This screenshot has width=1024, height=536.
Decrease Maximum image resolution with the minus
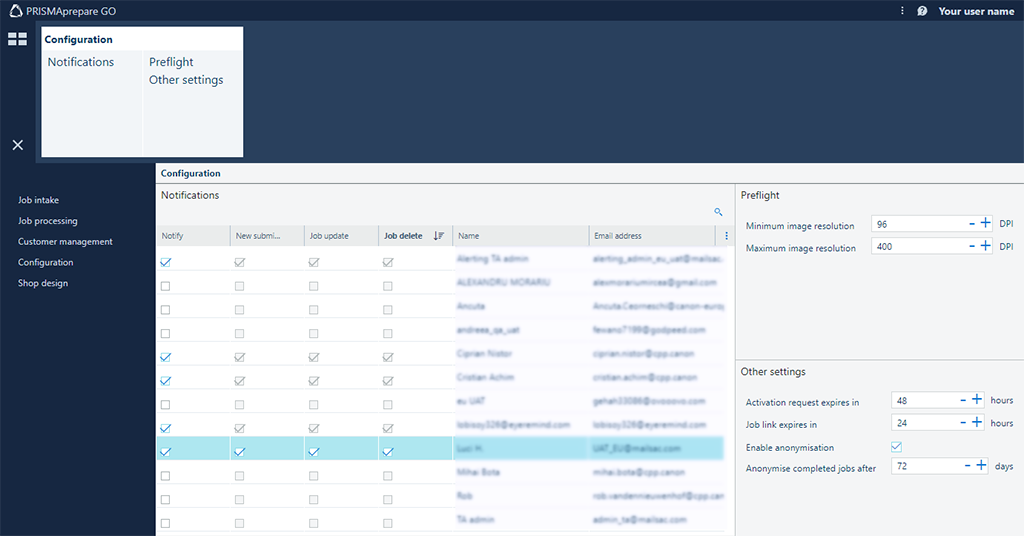click(972, 246)
